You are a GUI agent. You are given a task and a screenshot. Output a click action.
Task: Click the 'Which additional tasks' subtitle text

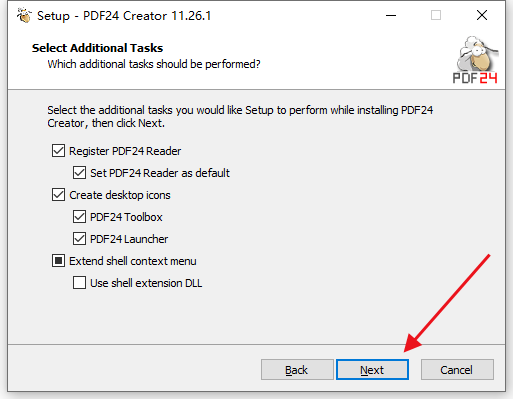(x=154, y=64)
